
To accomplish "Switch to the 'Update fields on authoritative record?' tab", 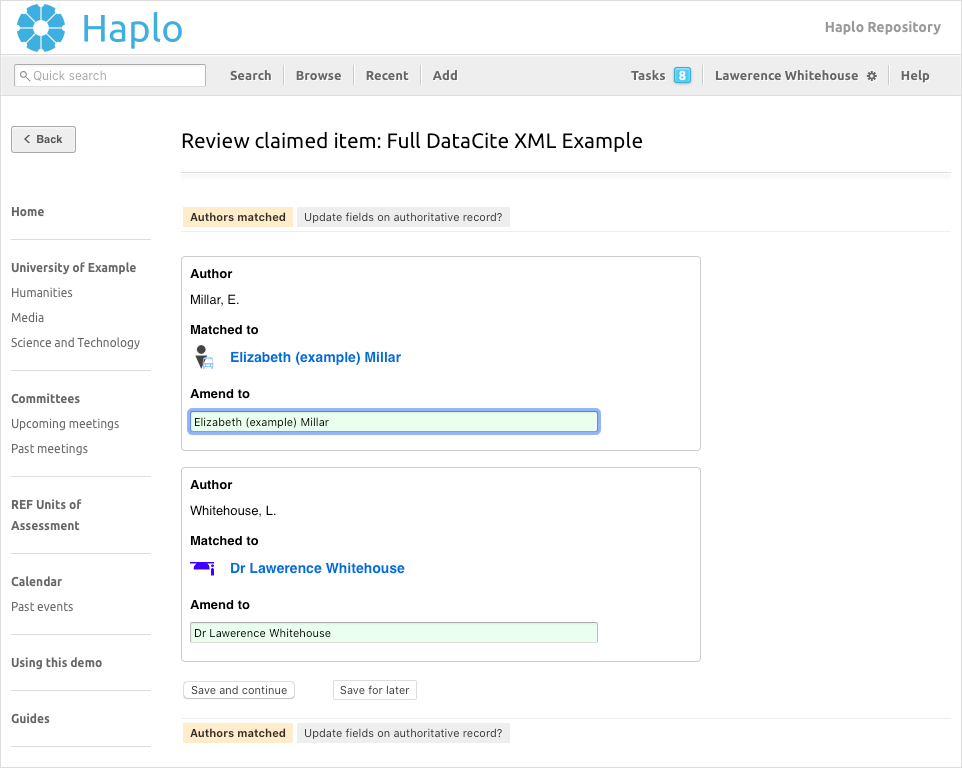I will point(403,217).
